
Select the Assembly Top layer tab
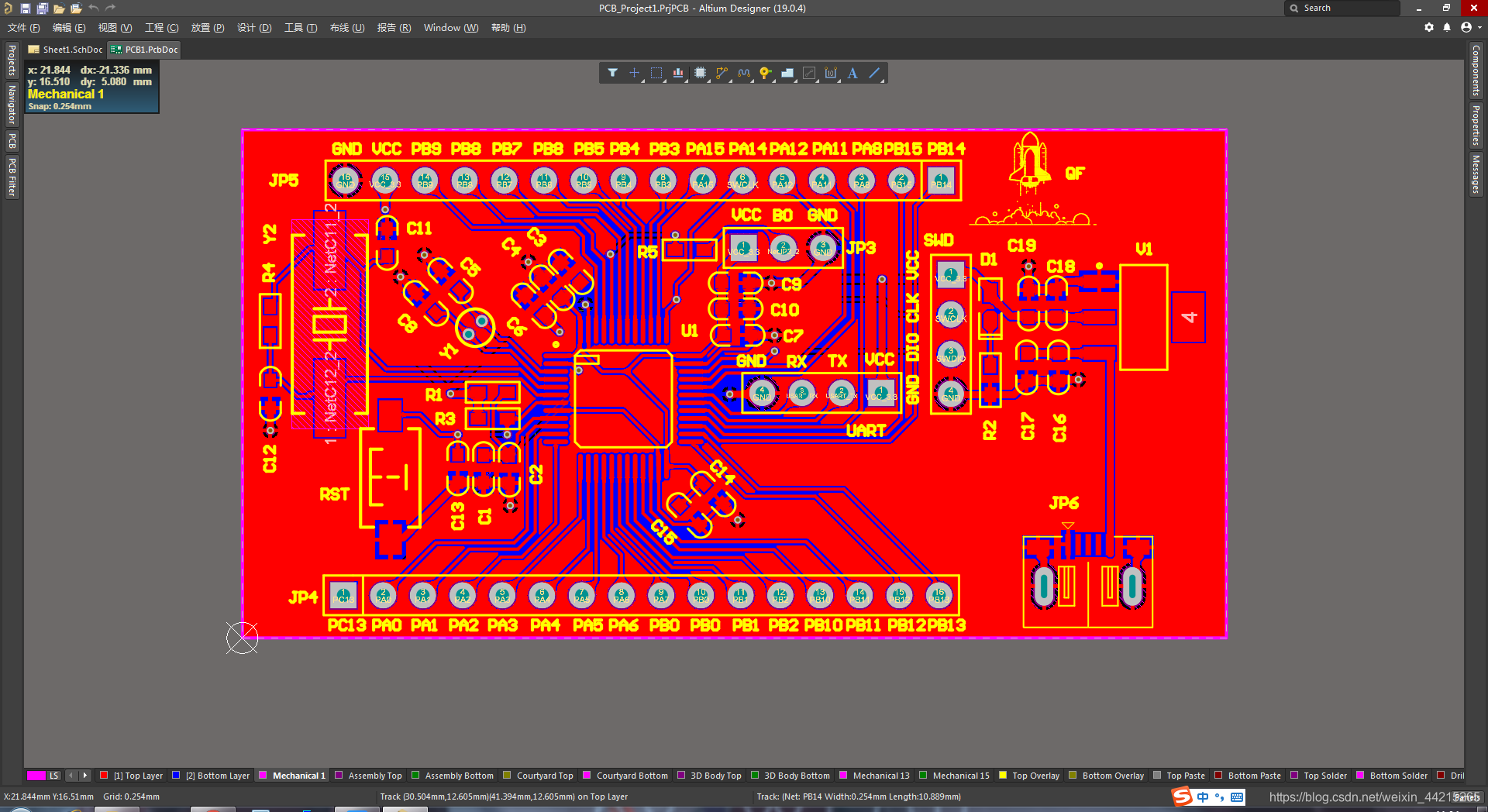click(368, 776)
